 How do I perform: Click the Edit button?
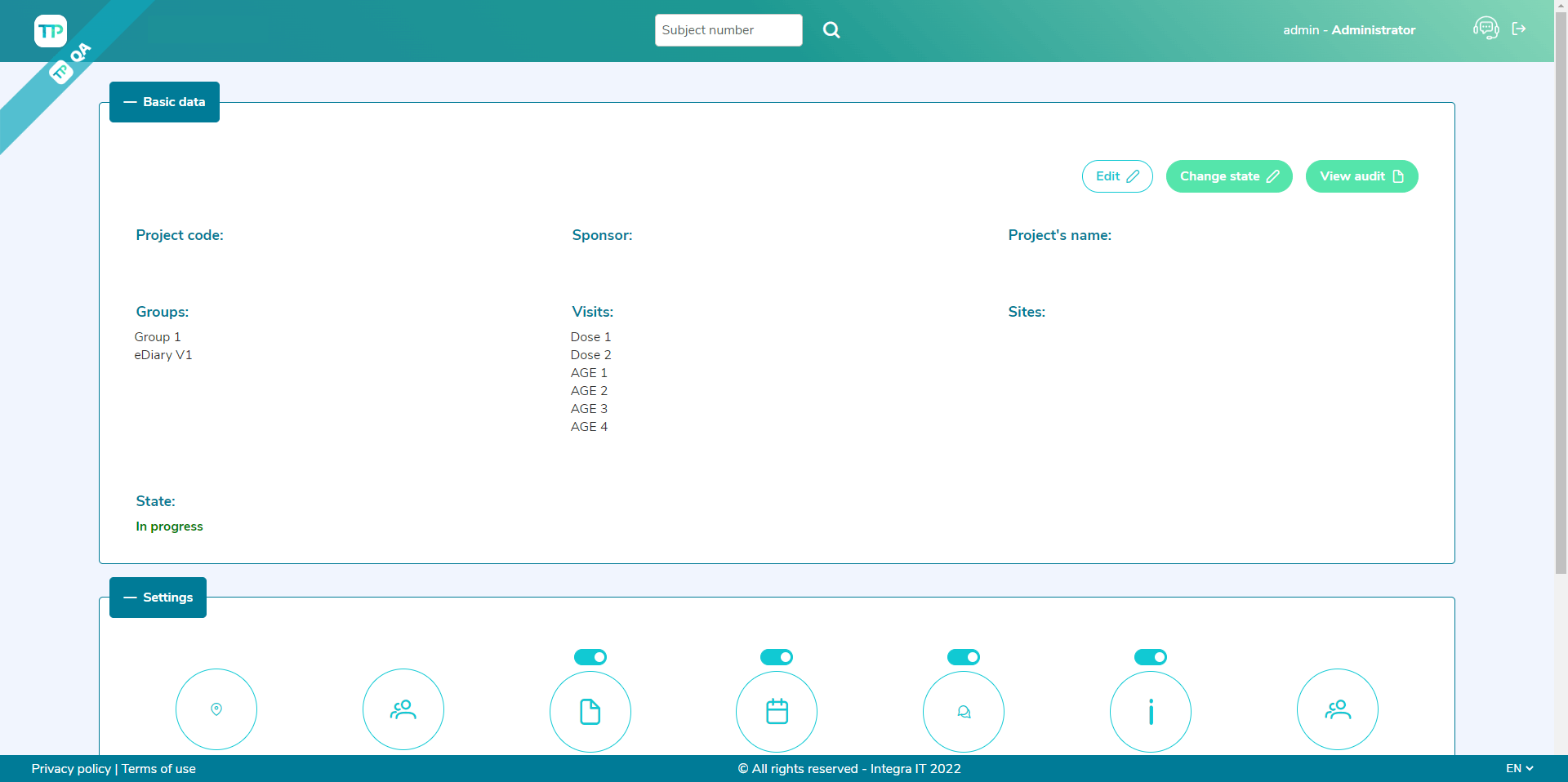(1116, 176)
